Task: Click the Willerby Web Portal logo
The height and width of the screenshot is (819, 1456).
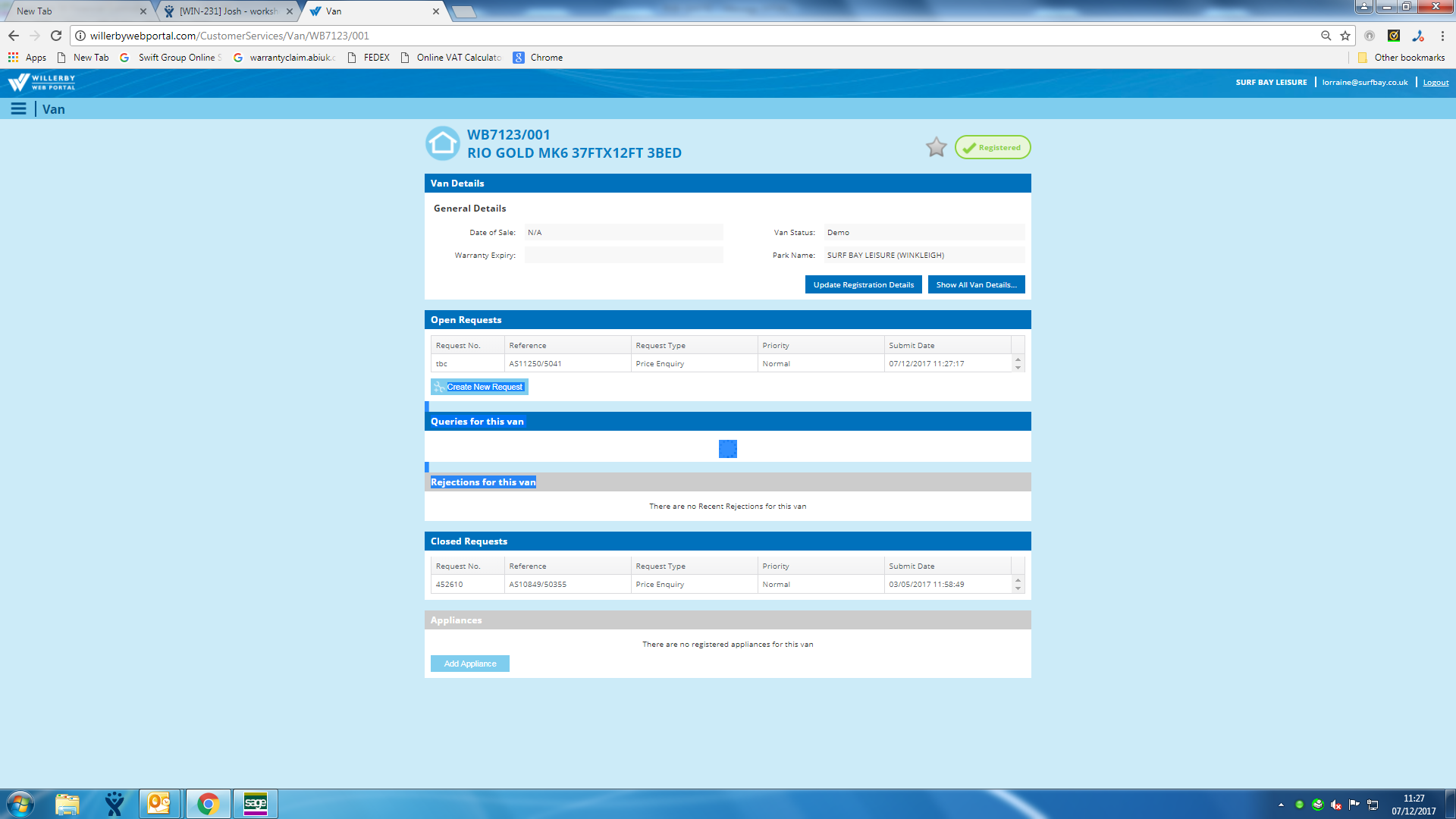Action: tap(42, 82)
